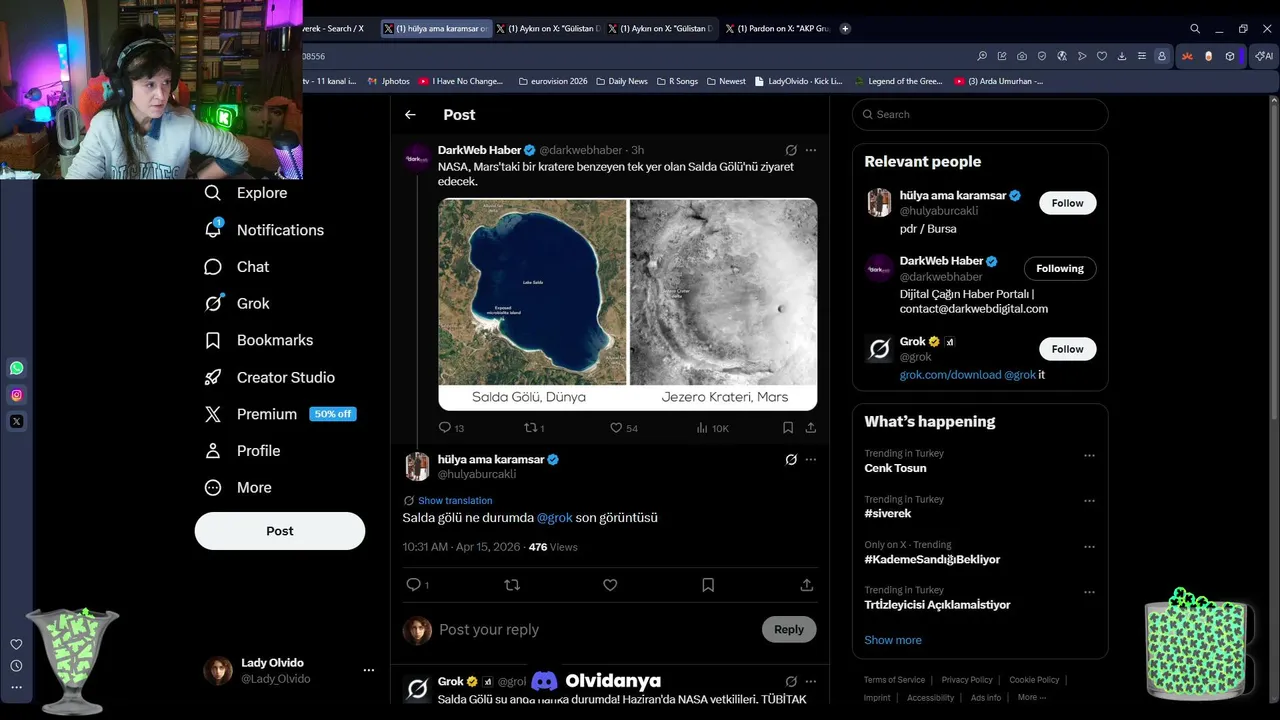Screen dimensions: 1280x720
Task: Open Instagram in browser side panel
Action: coord(16,395)
